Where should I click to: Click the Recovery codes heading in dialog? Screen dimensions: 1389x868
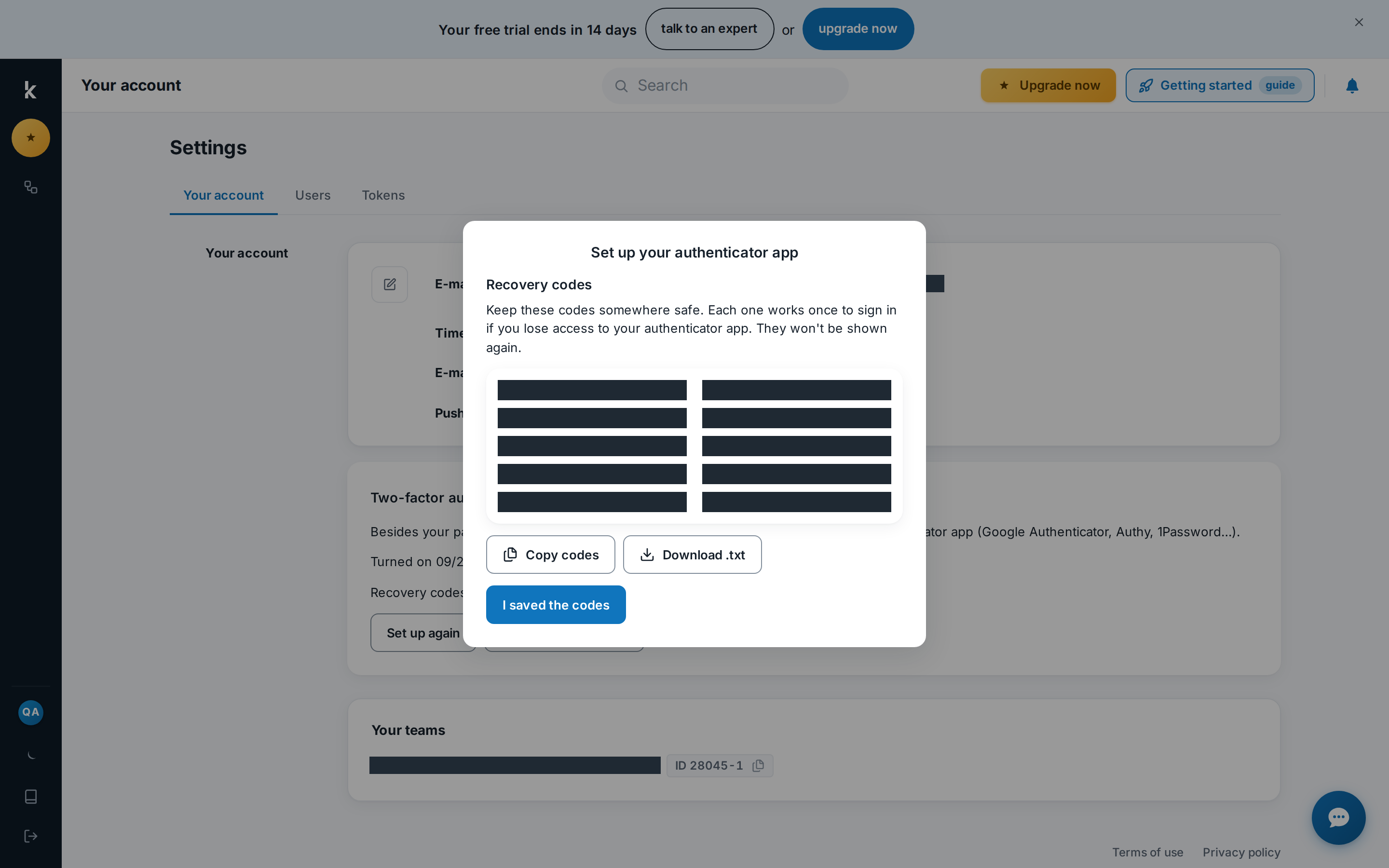click(x=538, y=285)
